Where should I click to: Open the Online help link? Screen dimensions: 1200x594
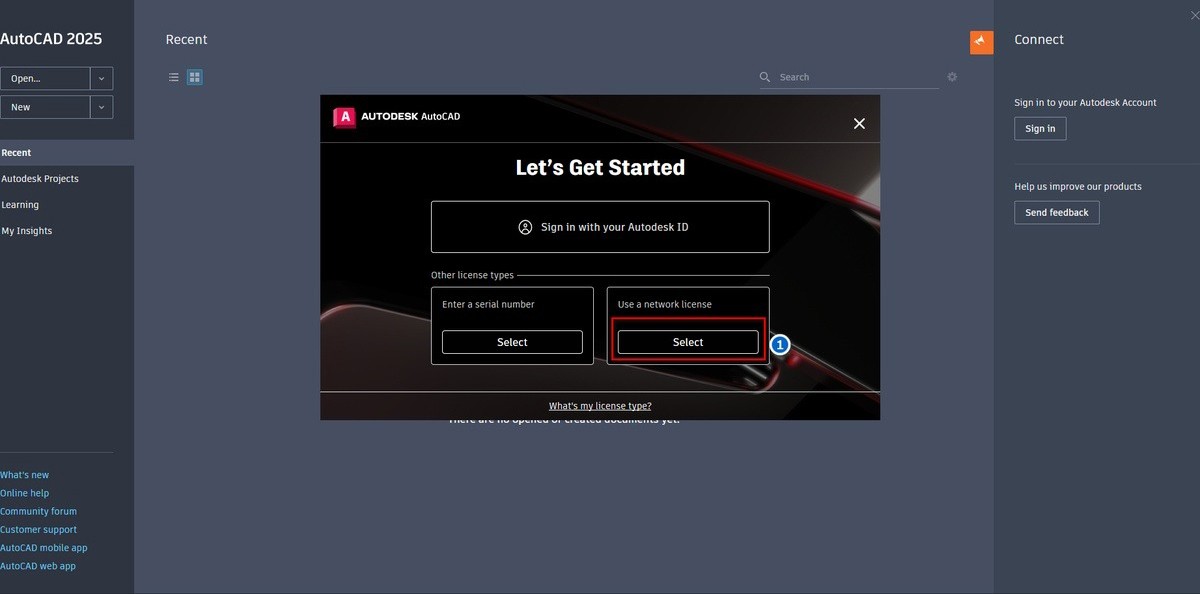25,493
